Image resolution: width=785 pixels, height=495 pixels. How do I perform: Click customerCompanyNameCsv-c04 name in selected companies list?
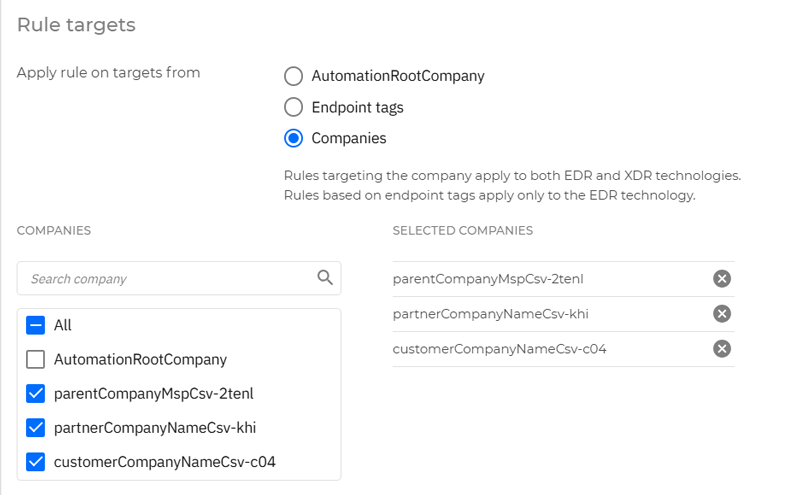[499, 349]
